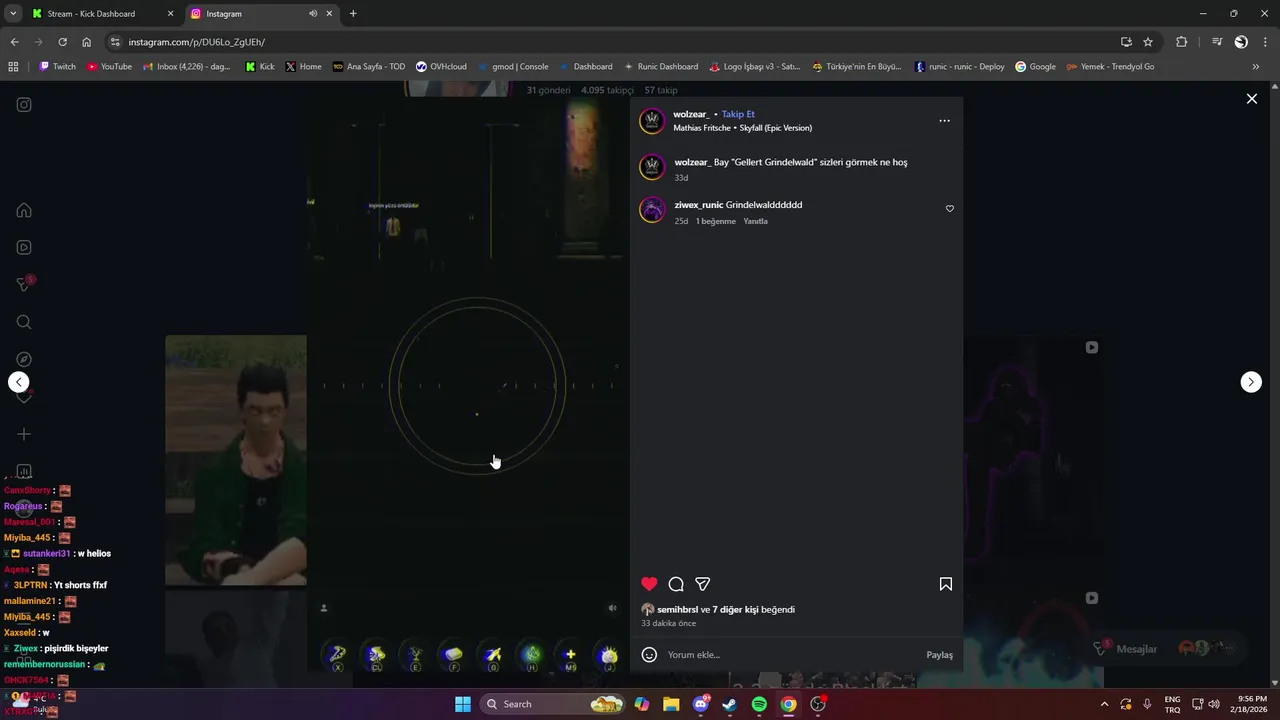Open Steam from the taskbar
Screen dimensions: 1280x720
(730, 704)
